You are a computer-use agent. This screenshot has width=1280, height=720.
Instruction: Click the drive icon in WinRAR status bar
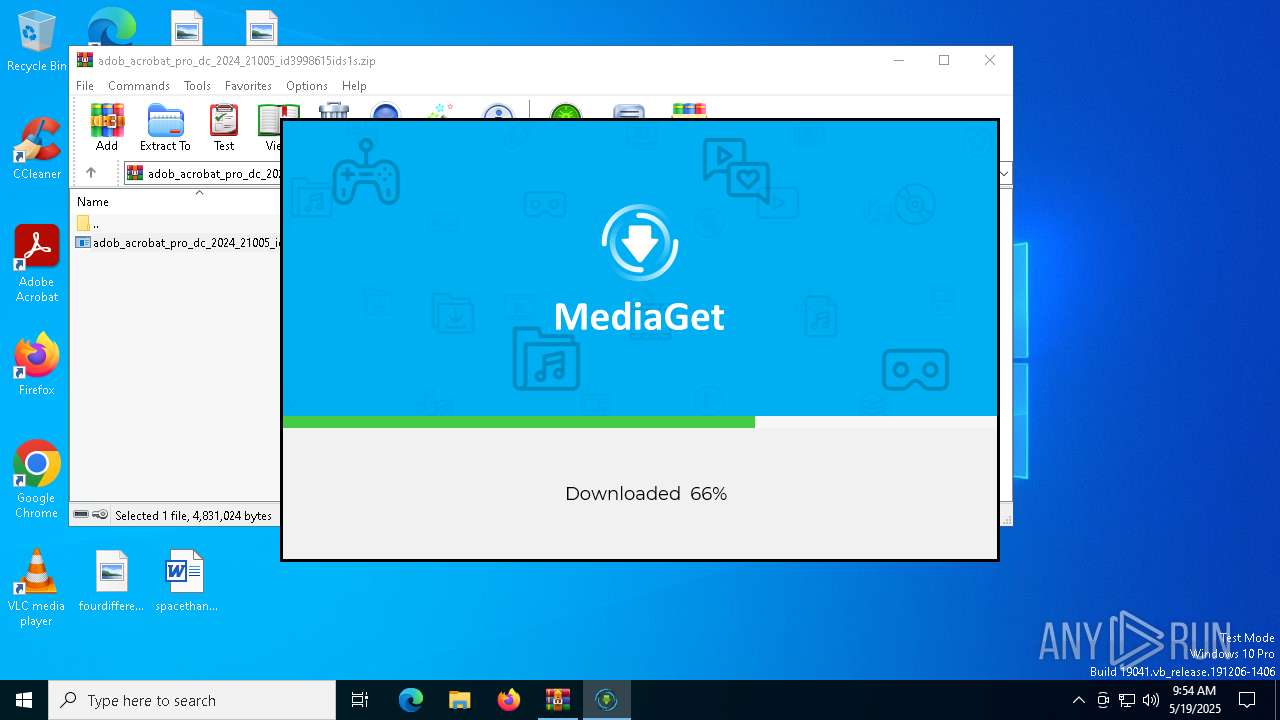[x=81, y=515]
